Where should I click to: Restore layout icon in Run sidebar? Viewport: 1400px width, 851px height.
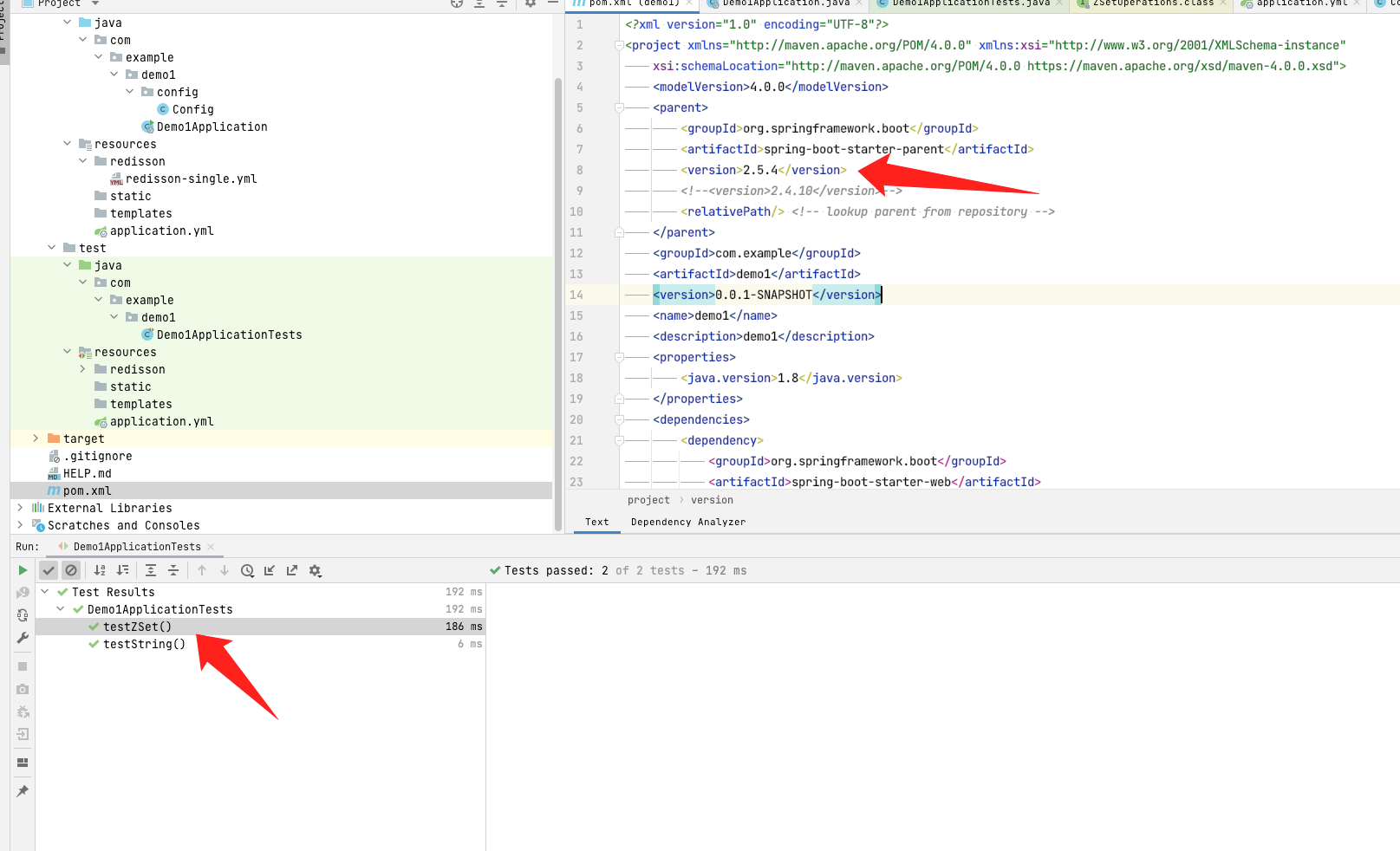[23, 763]
